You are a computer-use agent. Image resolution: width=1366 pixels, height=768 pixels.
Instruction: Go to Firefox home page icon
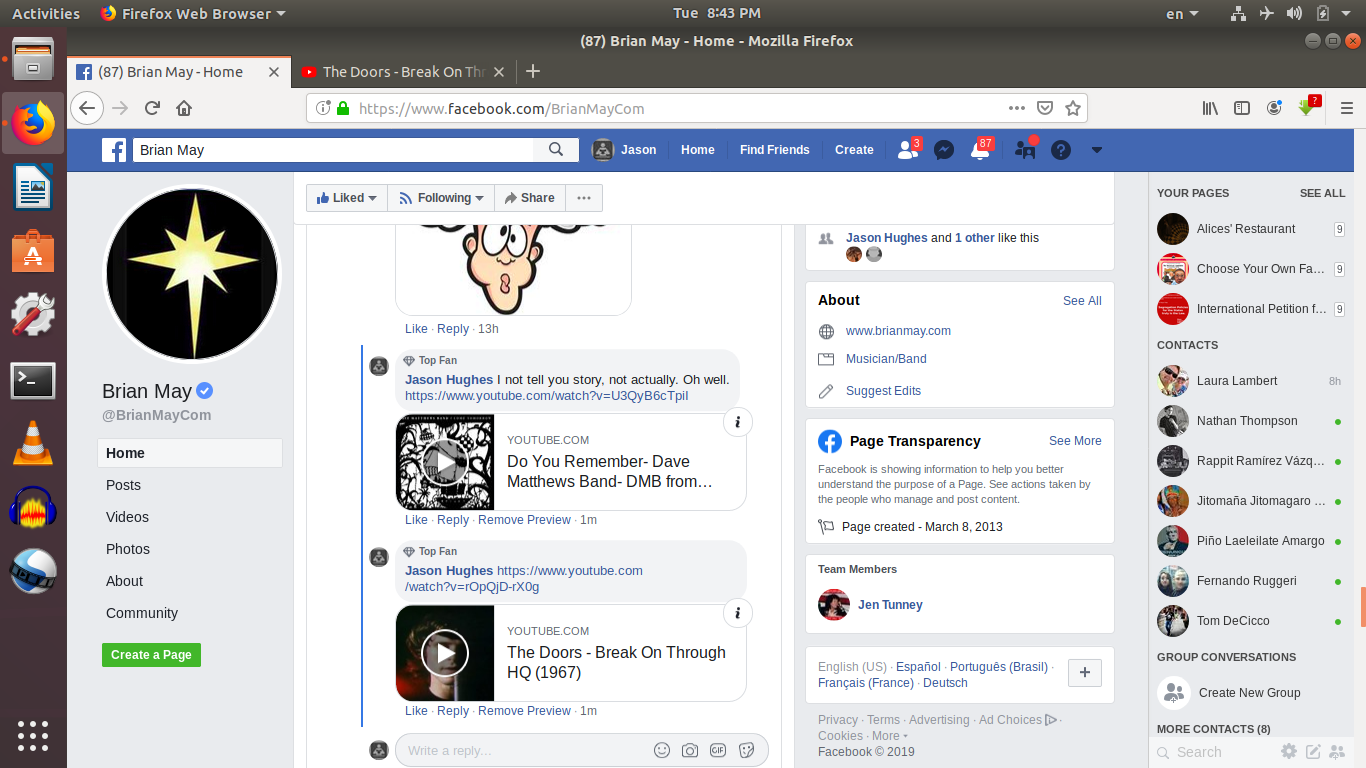184,108
